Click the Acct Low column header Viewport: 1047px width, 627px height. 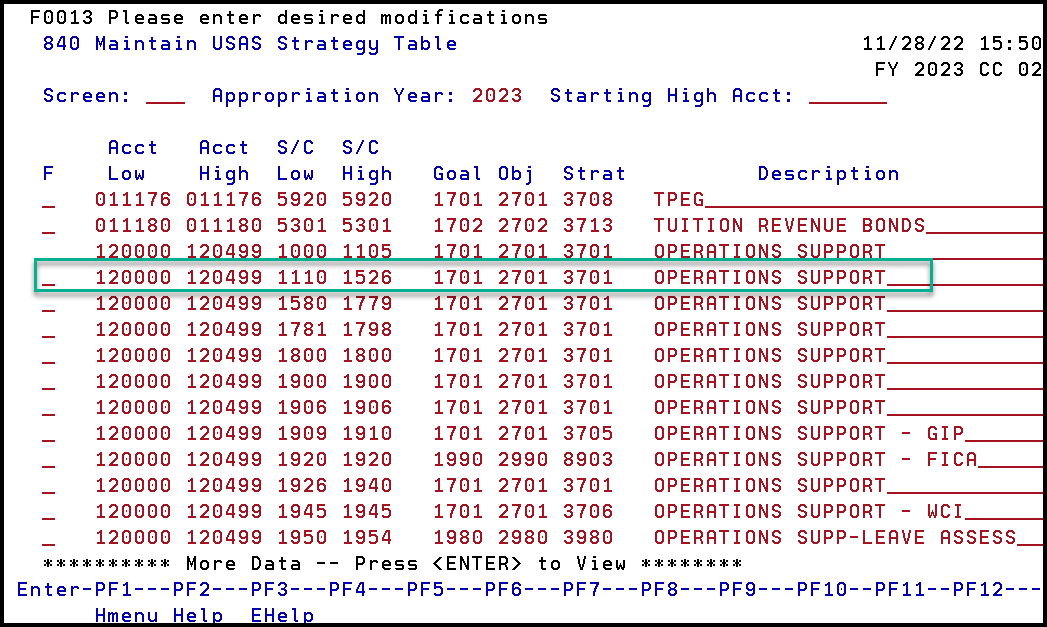(132, 160)
